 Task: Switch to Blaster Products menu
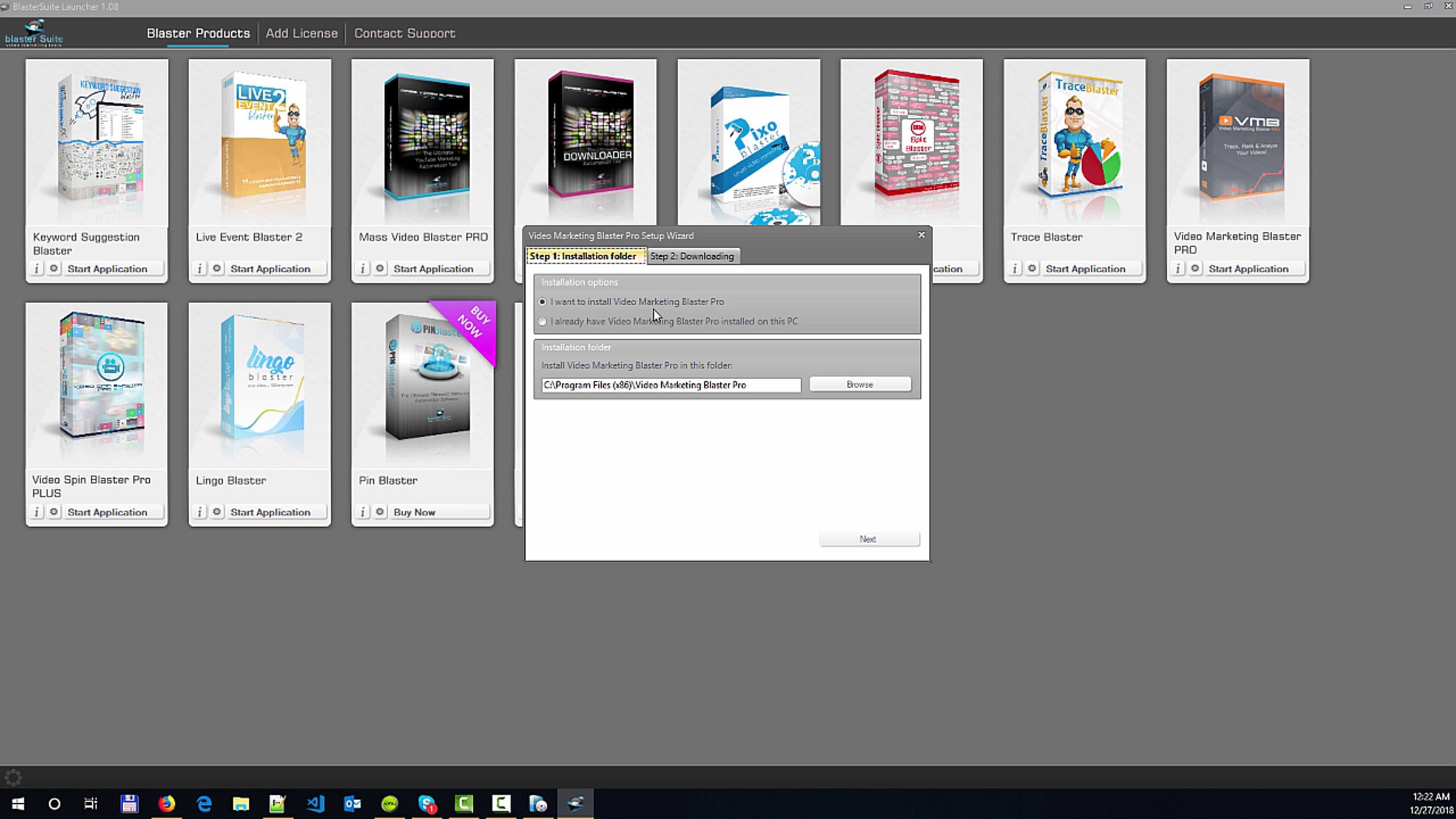pos(198,33)
